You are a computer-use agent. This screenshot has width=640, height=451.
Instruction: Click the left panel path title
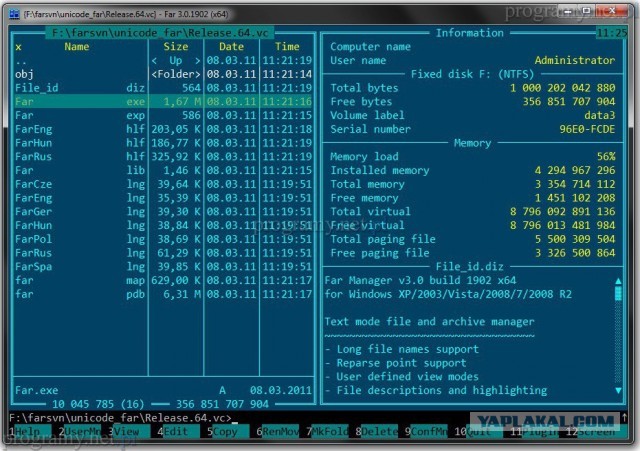[x=160, y=33]
